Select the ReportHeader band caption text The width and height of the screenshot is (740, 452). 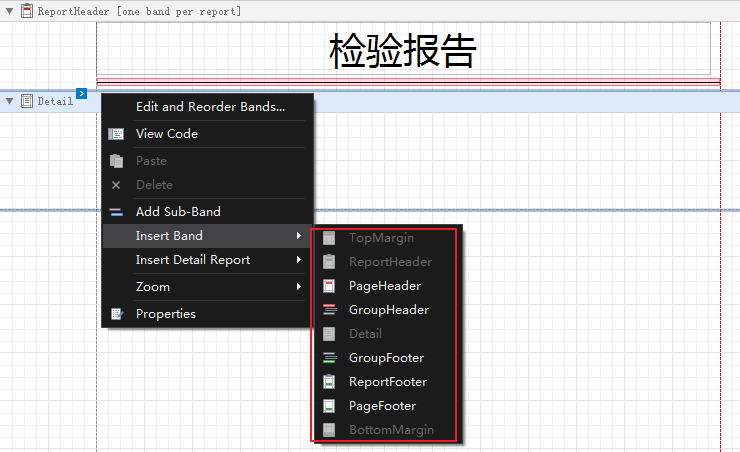point(139,11)
